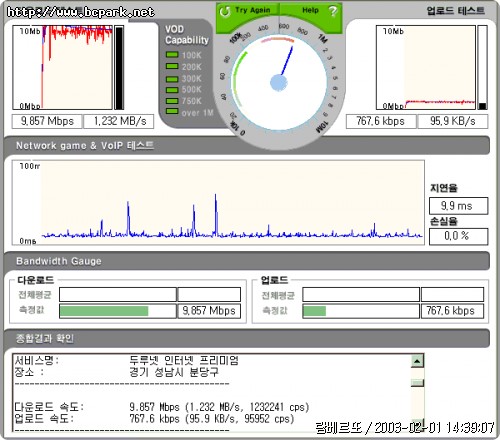
Task: Click the 500K VOD capability indicator
Action: 172,90
